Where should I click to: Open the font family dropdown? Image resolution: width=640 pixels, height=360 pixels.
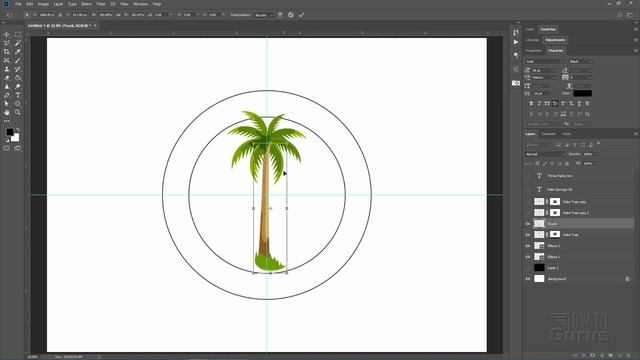click(545, 61)
